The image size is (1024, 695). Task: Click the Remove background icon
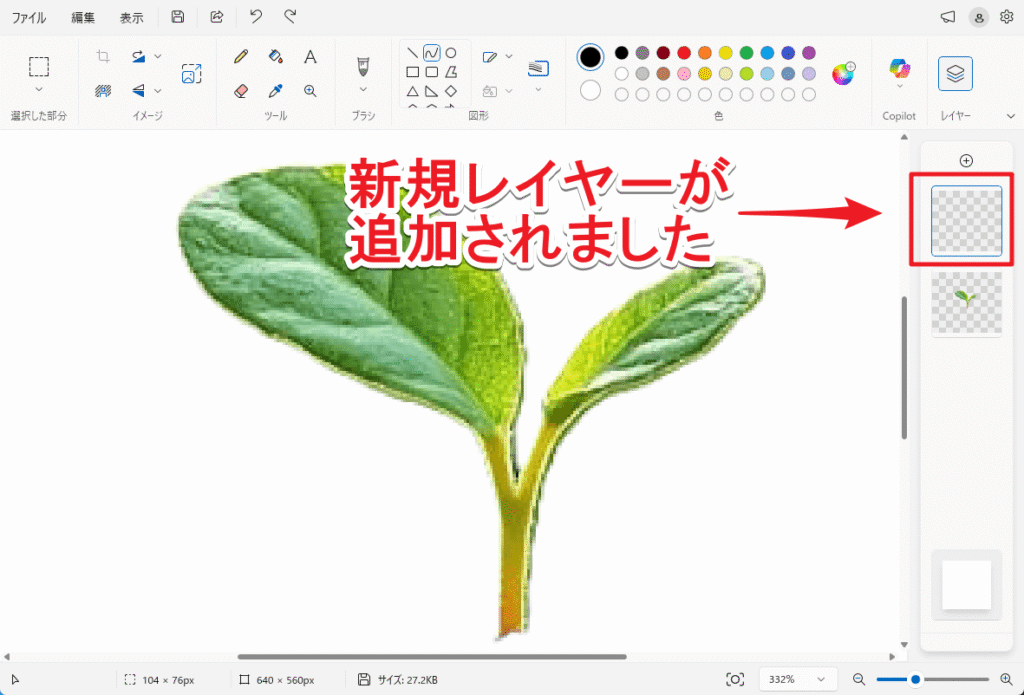point(103,90)
